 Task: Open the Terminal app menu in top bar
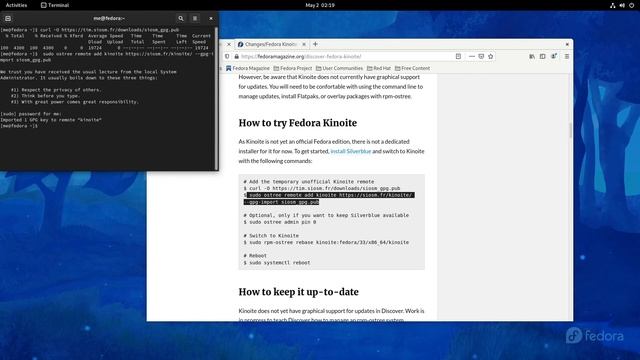(55, 5)
